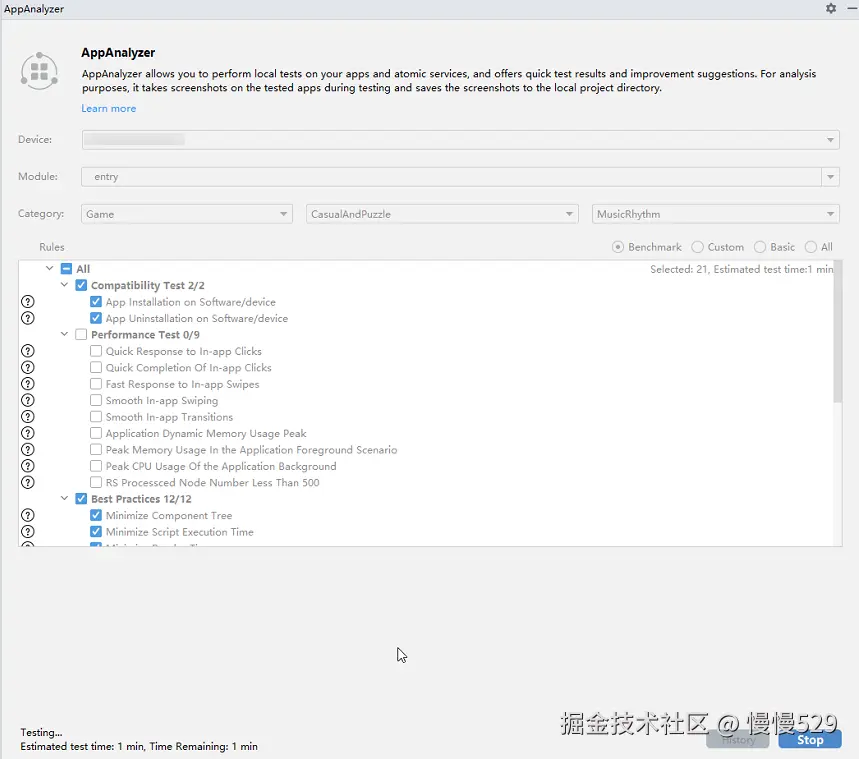Image resolution: width=859 pixels, height=759 pixels.
Task: Show help for Minimize Script Execution Time
Action: click(27, 532)
